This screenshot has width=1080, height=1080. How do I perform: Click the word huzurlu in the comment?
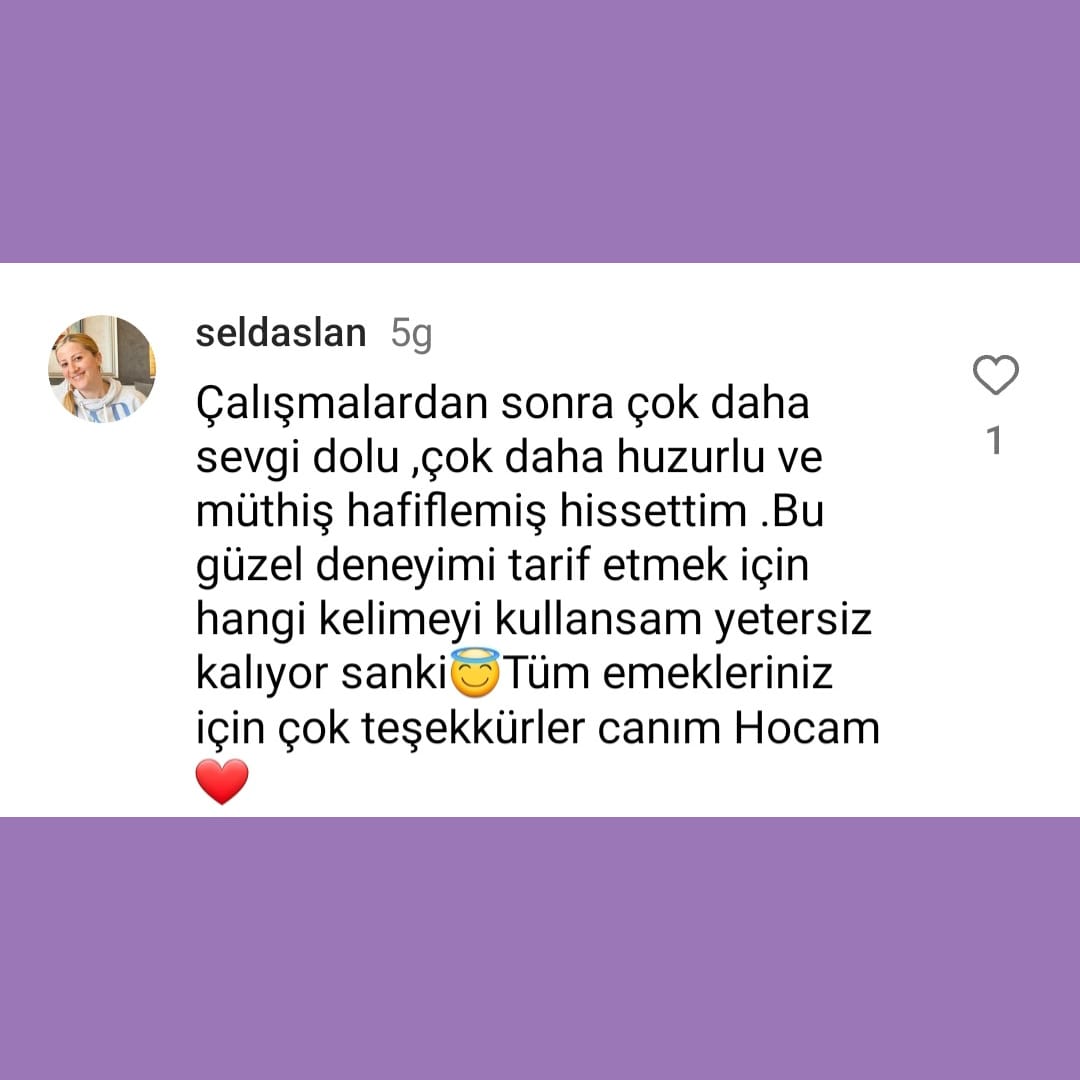click(691, 457)
